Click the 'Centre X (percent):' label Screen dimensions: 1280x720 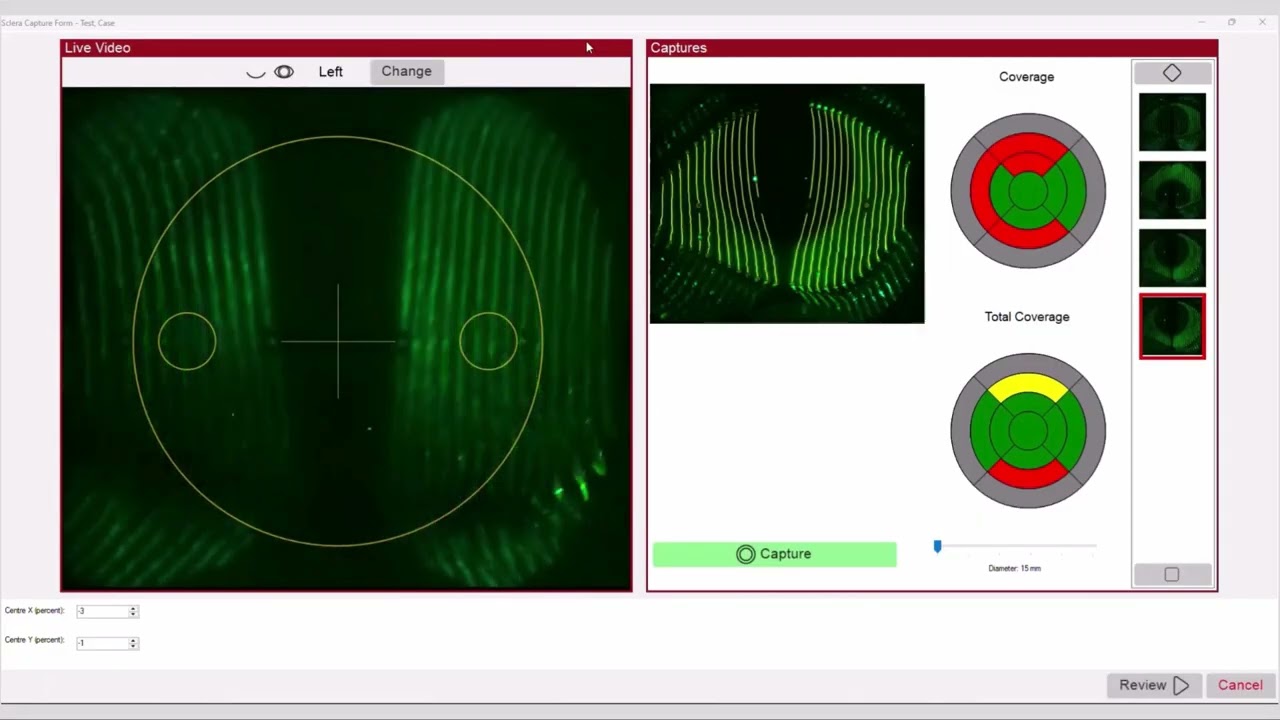point(34,611)
